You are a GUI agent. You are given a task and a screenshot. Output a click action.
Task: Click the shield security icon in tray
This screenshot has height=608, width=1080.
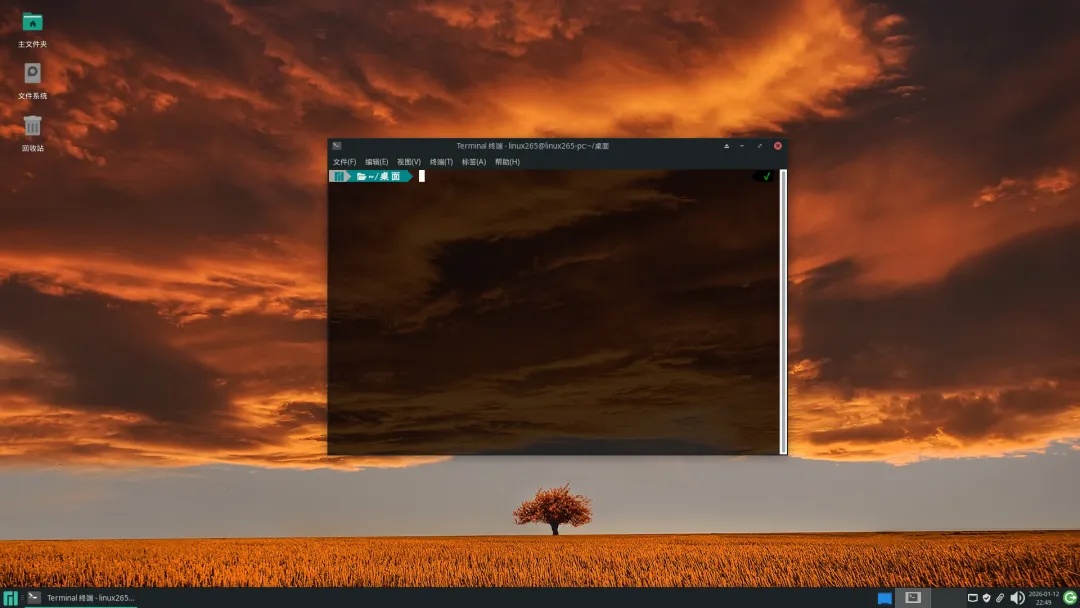point(986,597)
